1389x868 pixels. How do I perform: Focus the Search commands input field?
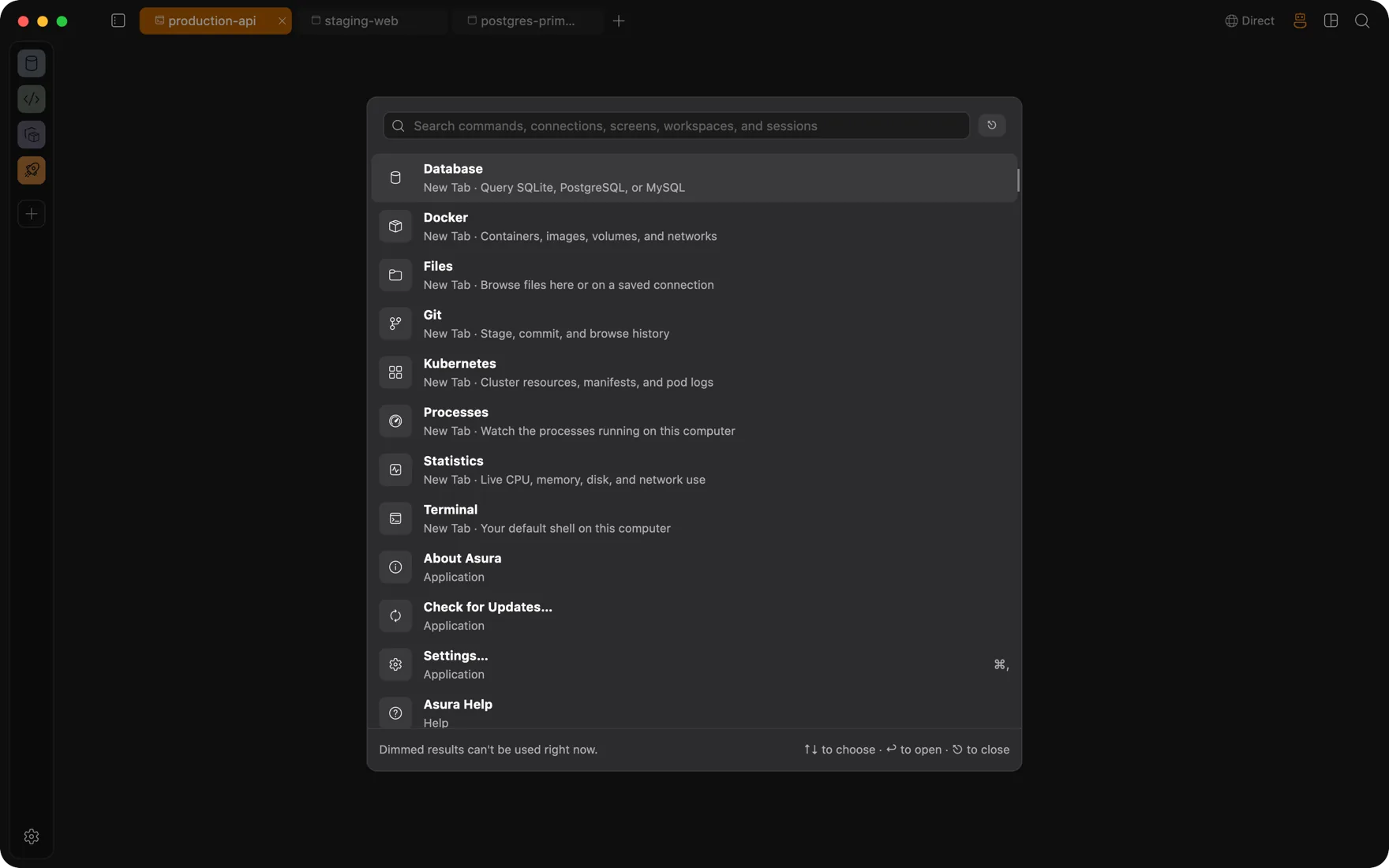[x=676, y=125]
